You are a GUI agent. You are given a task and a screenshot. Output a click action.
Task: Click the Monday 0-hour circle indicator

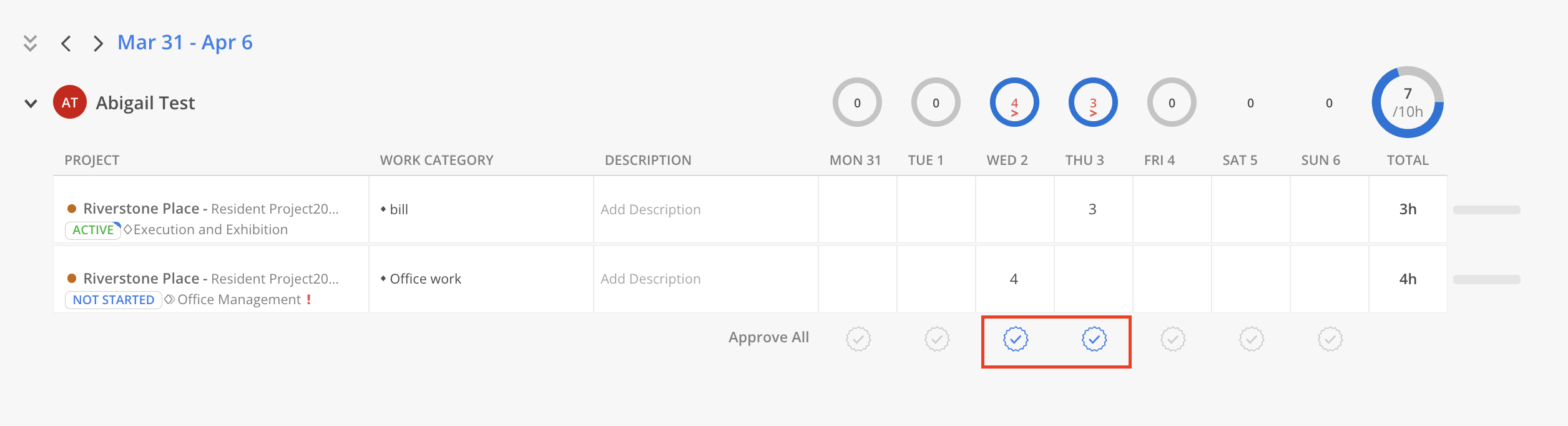[857, 102]
